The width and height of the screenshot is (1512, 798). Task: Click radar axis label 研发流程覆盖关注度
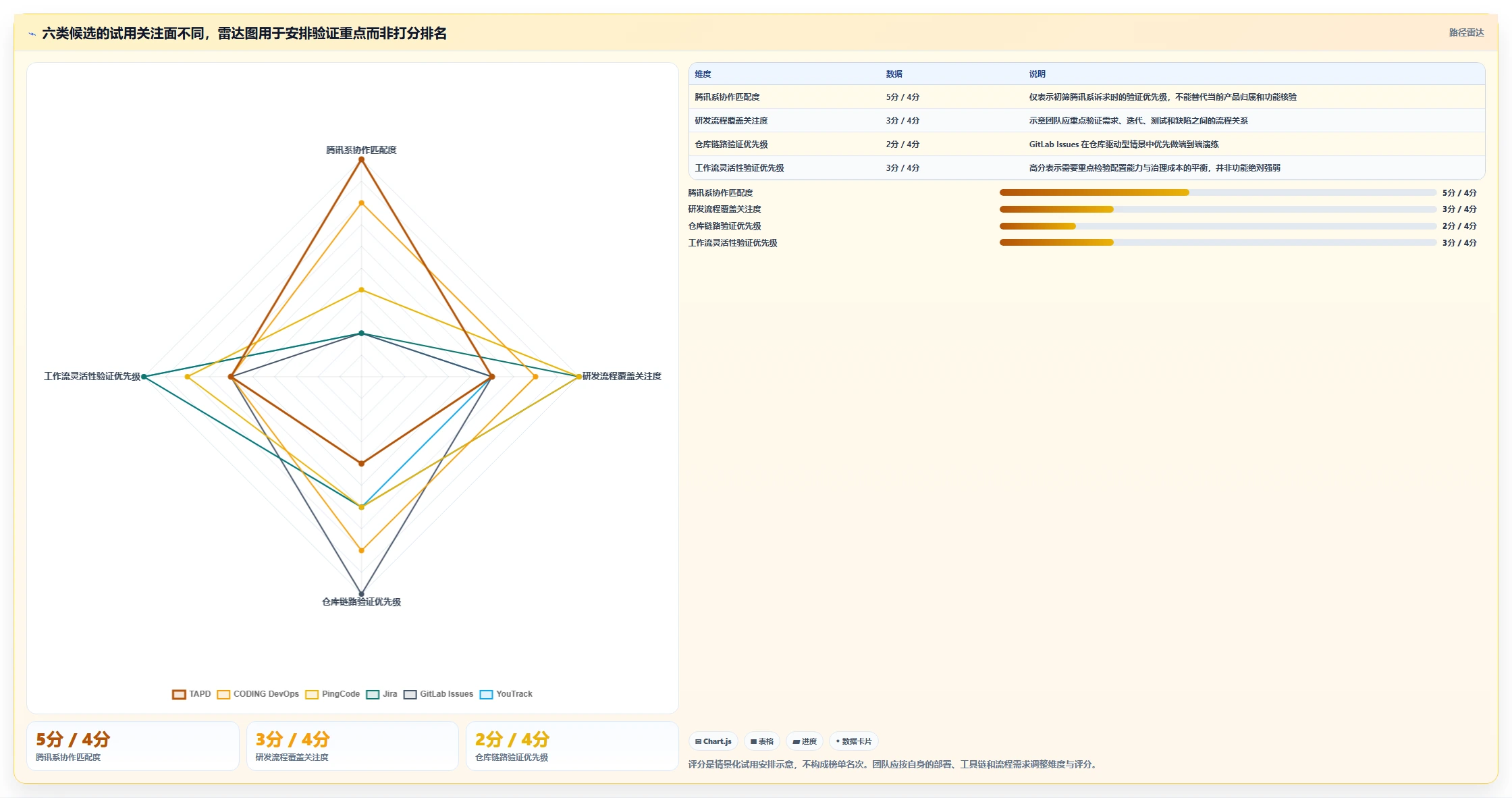point(622,376)
